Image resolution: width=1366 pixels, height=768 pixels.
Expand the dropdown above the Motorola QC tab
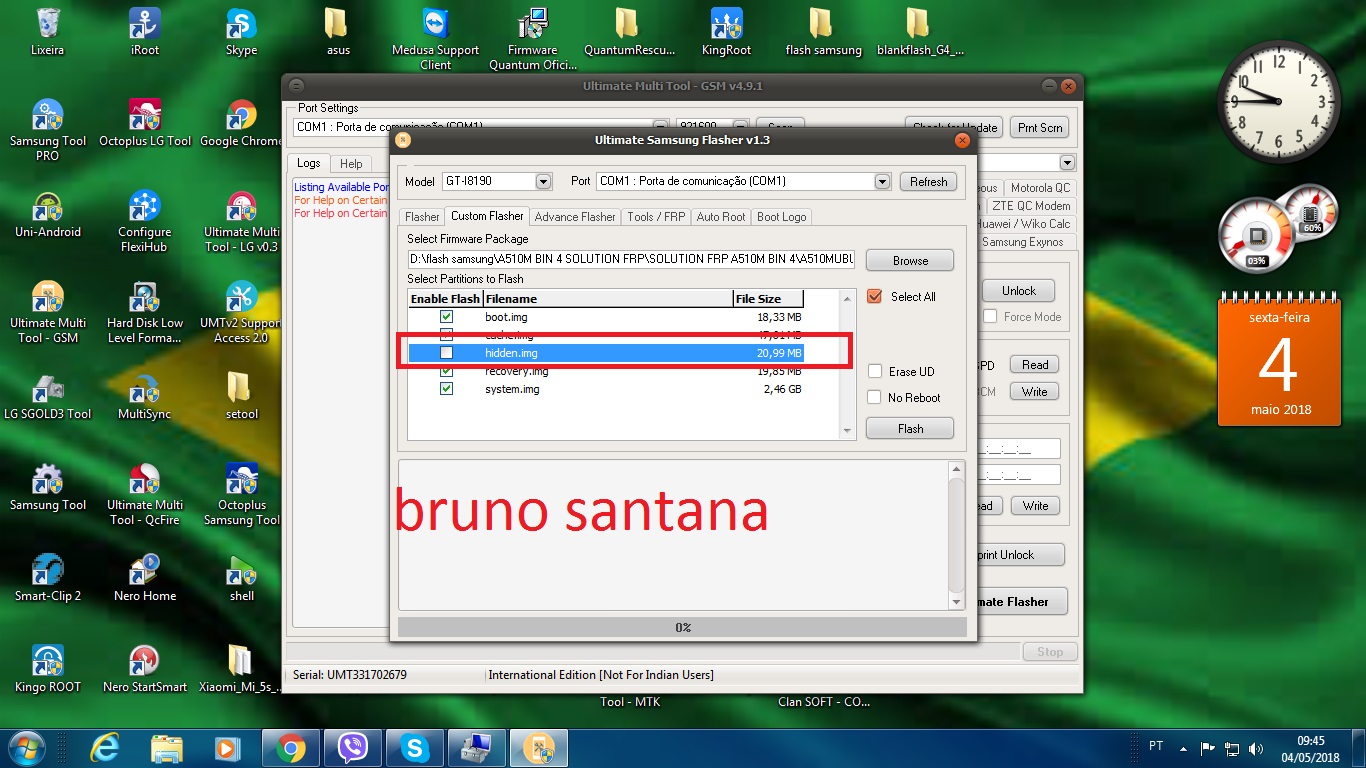click(1067, 163)
